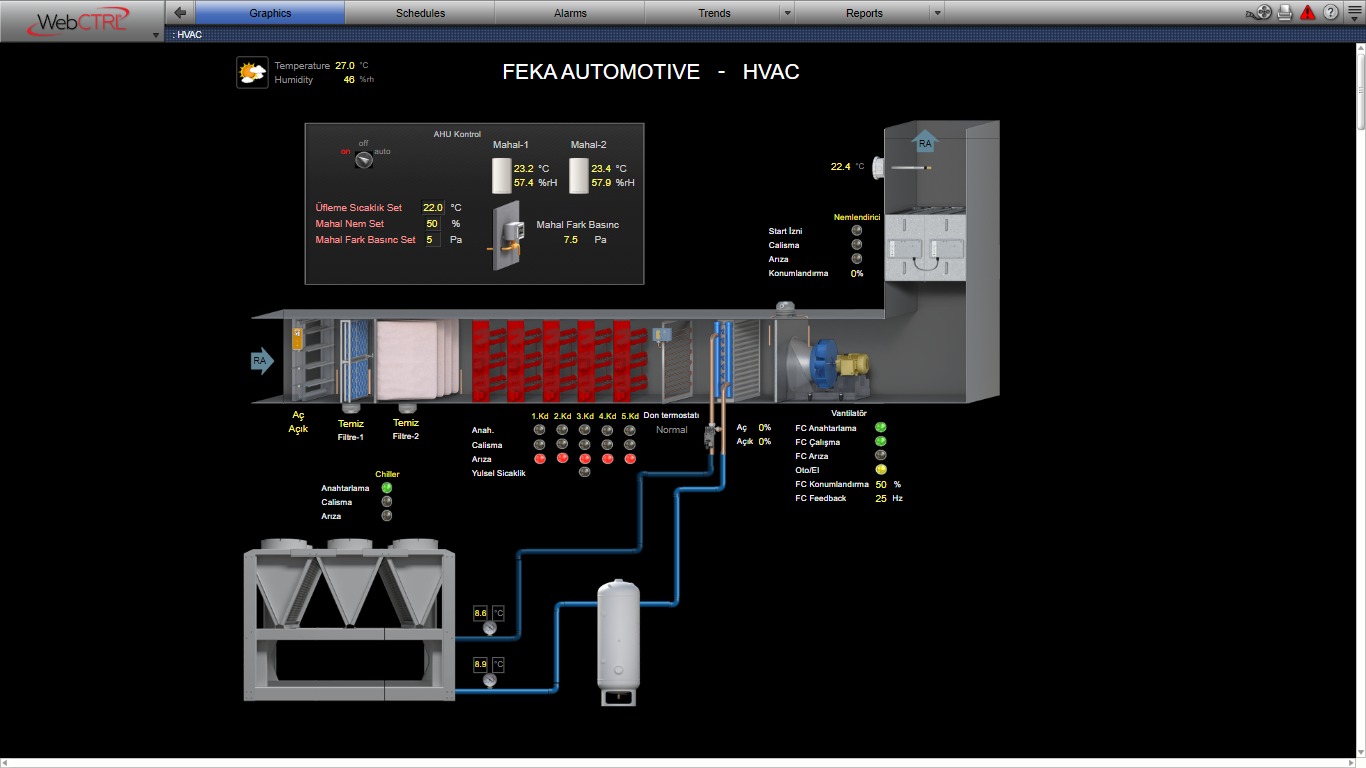1366x768 pixels.
Task: Click the green FC Anahtarlama indicator
Action: (881, 428)
